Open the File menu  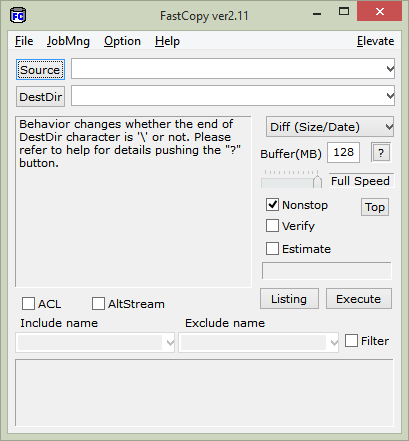click(24, 41)
